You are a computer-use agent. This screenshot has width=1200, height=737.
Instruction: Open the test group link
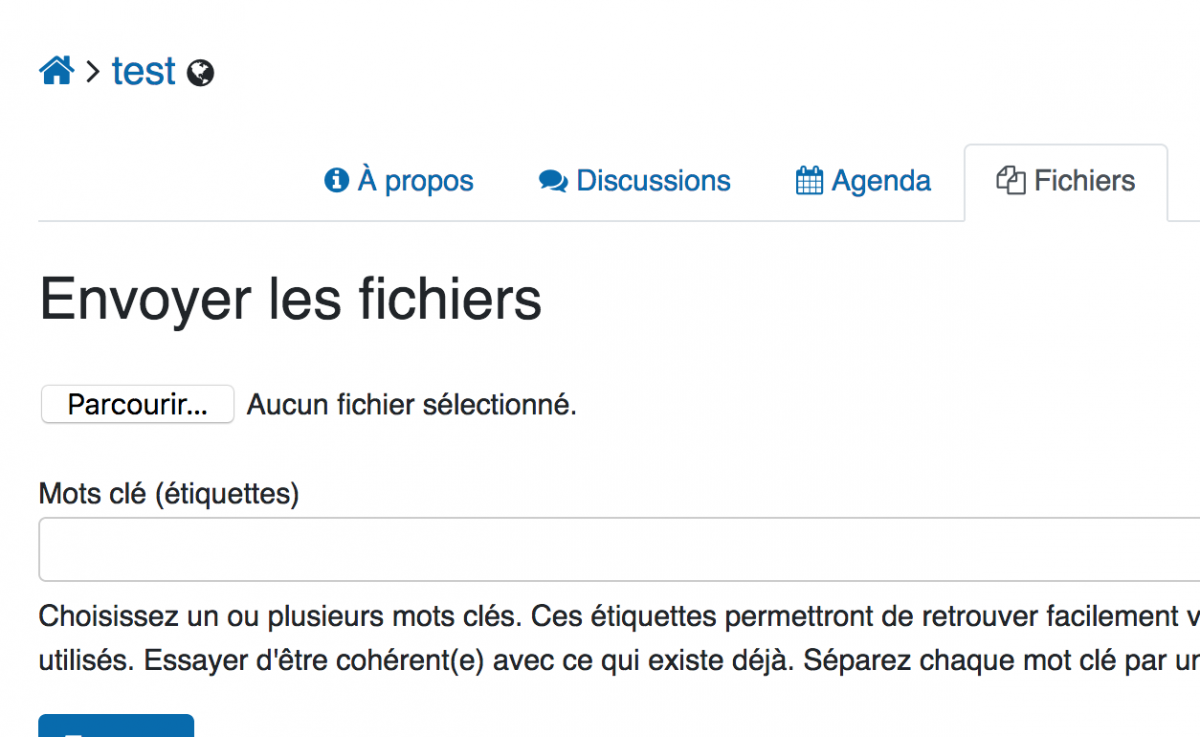[x=144, y=71]
